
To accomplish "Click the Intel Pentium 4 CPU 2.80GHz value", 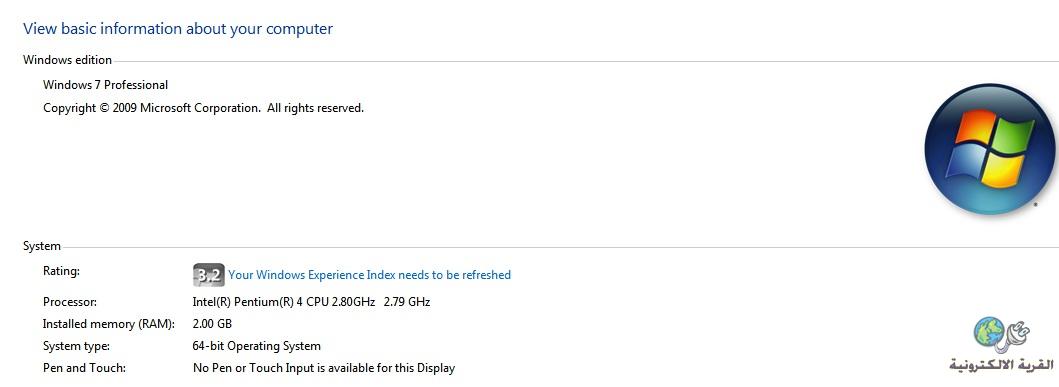I will [x=284, y=302].
